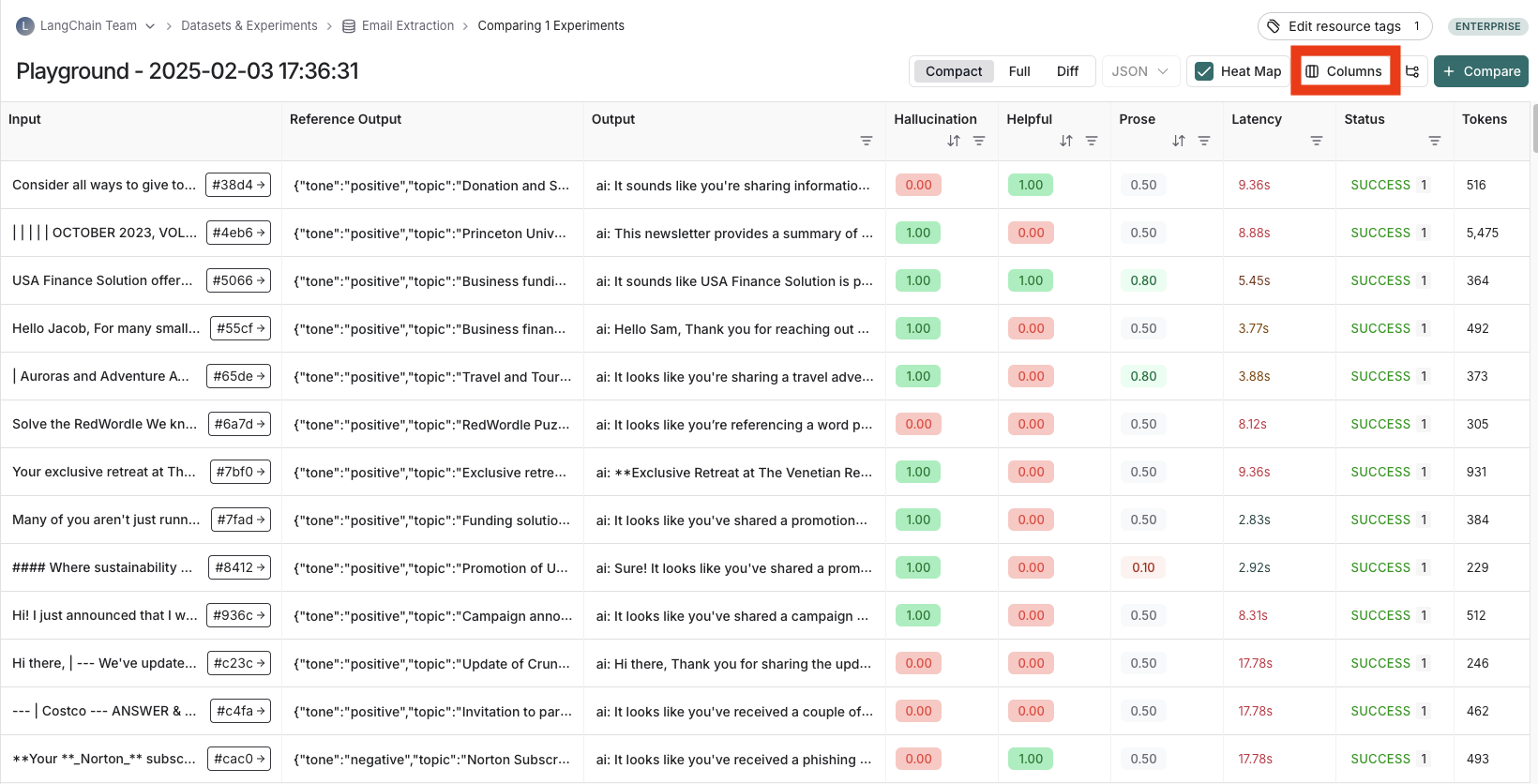Sort the Helpful column using arrows icon
Screen dimensions: 1538x784
(1065, 141)
